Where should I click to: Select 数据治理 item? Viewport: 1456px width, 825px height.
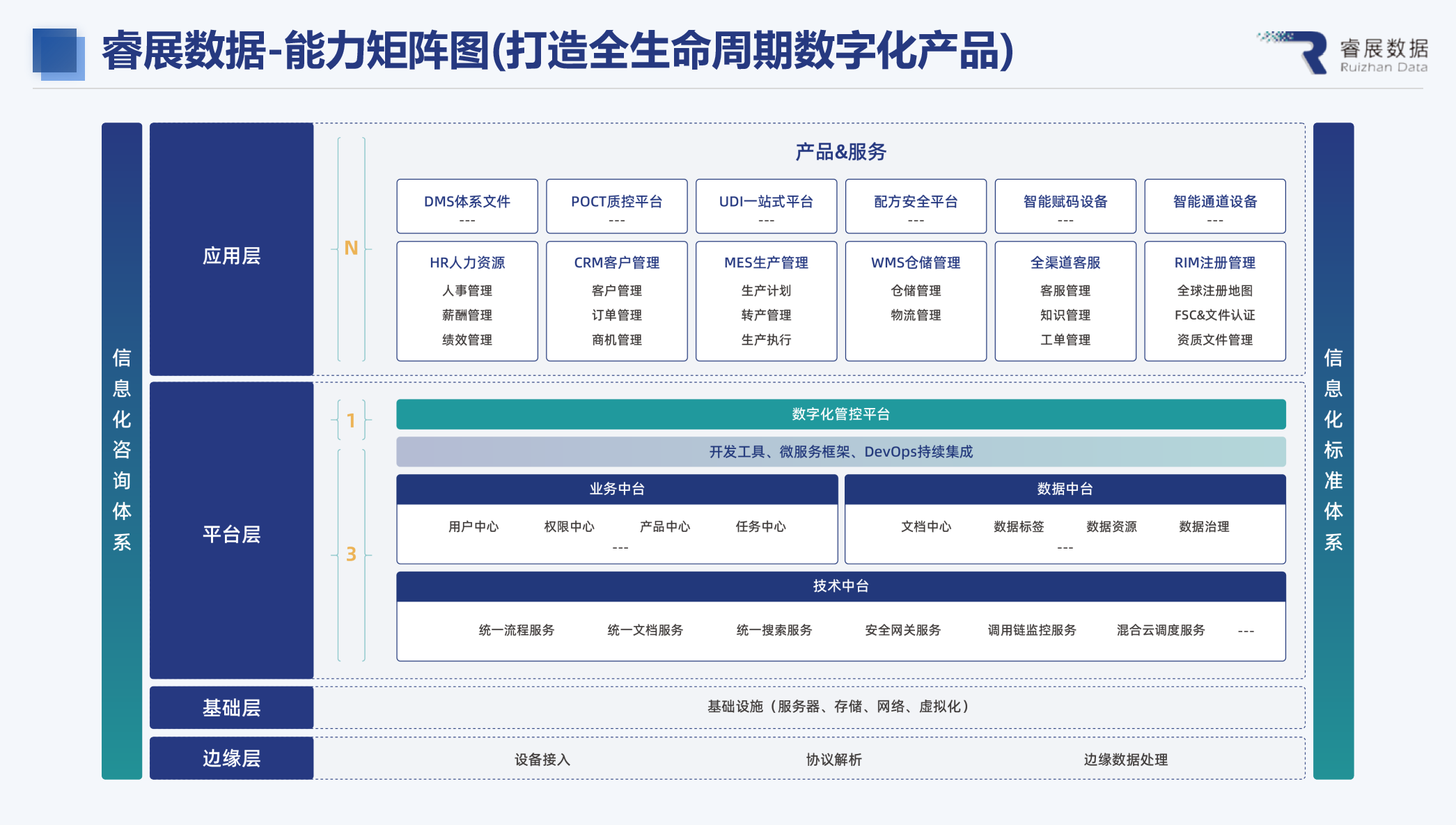coord(1204,526)
